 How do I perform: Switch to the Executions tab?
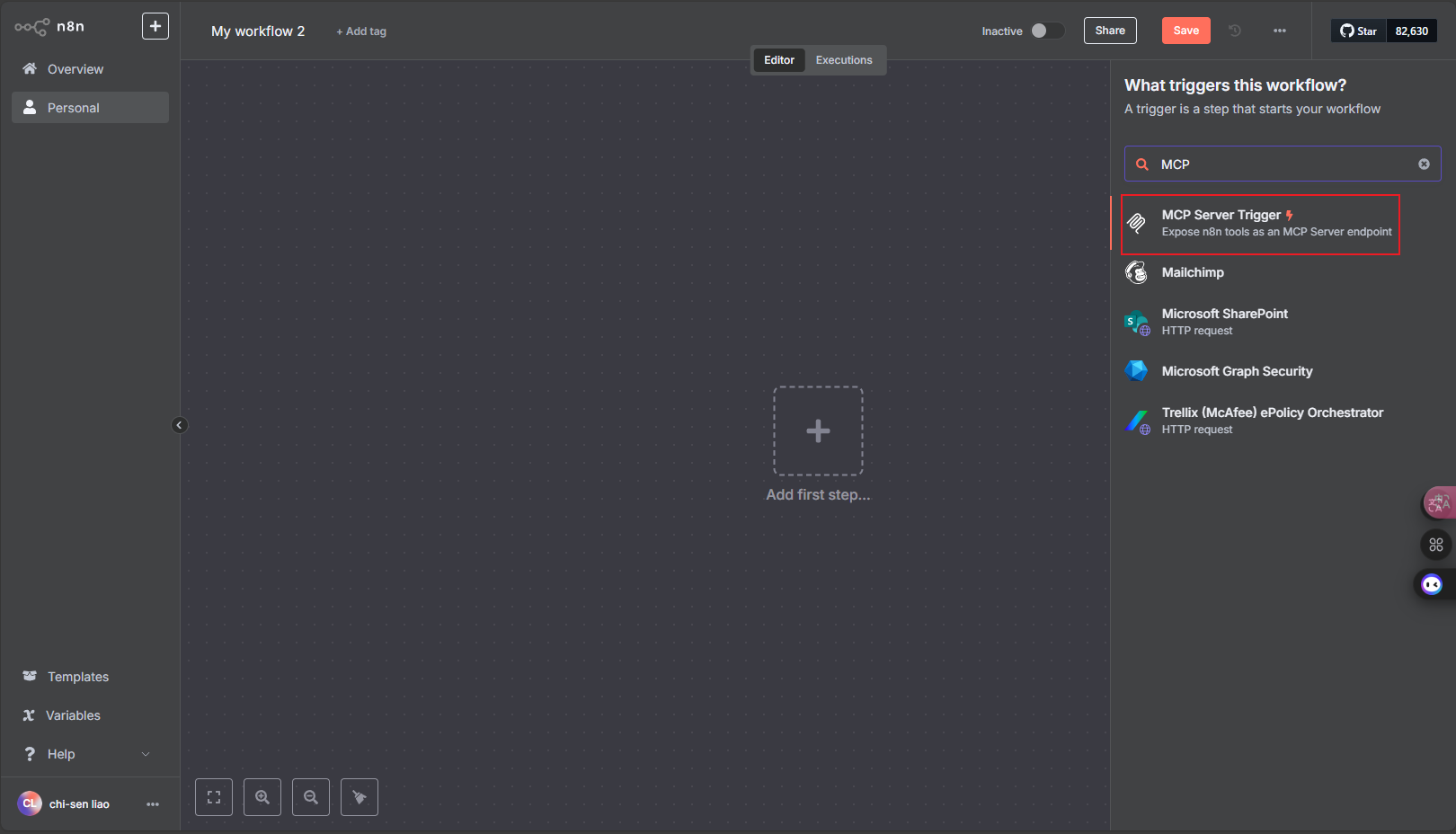click(x=844, y=59)
